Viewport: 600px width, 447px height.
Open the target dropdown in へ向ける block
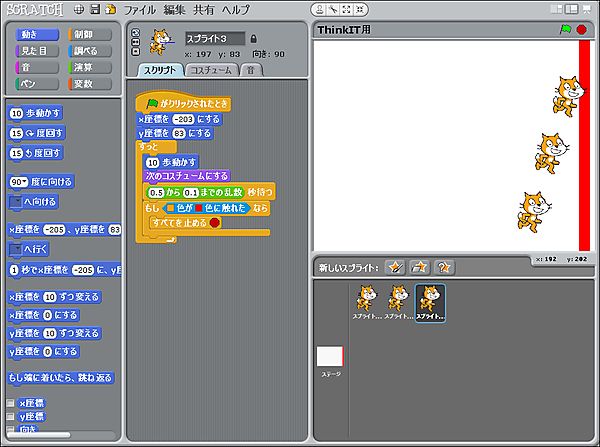(x=16, y=202)
